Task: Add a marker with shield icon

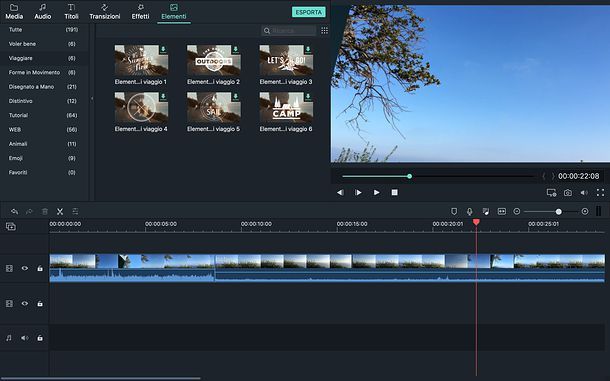Action: 454,211
